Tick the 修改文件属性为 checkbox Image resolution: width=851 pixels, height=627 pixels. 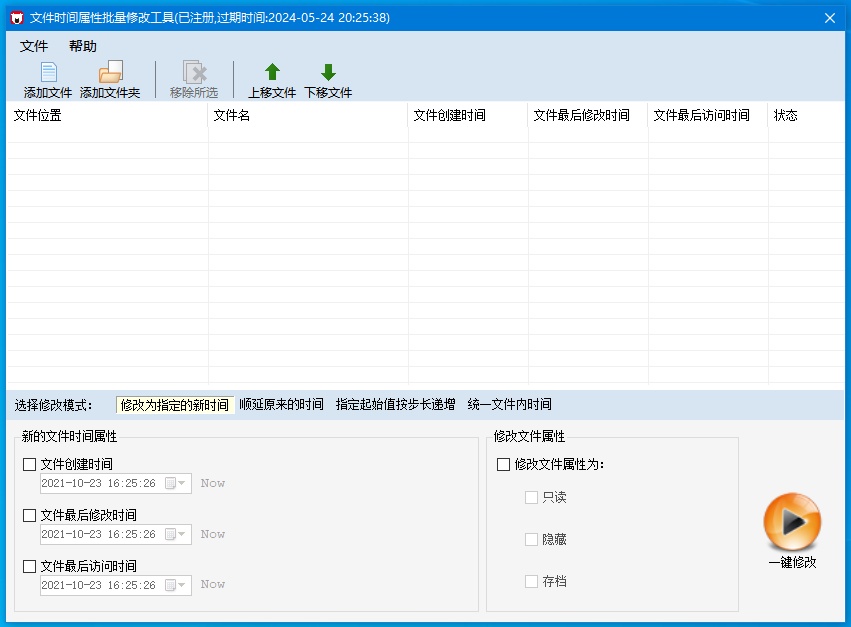coord(504,464)
